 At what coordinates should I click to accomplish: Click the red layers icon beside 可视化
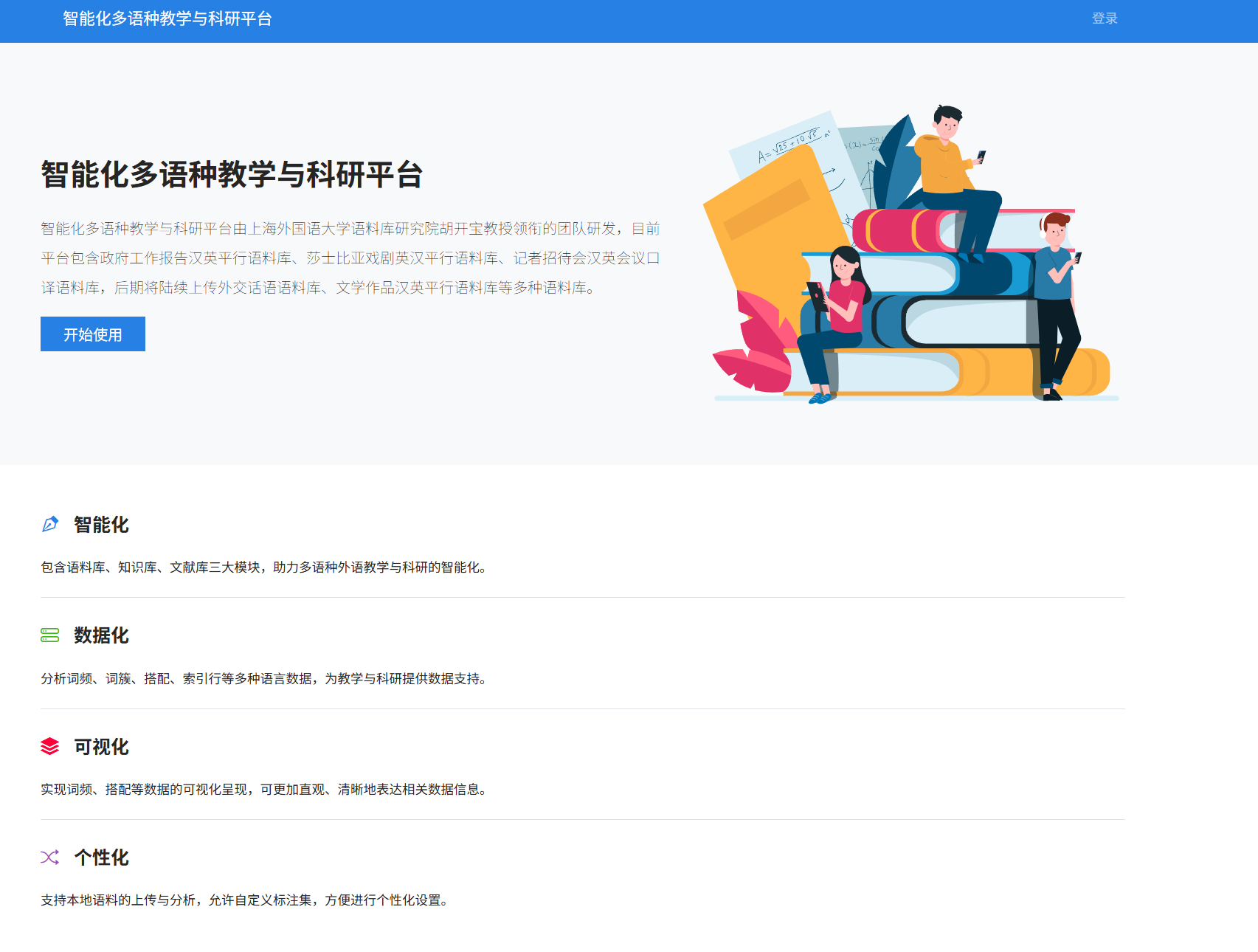(49, 746)
